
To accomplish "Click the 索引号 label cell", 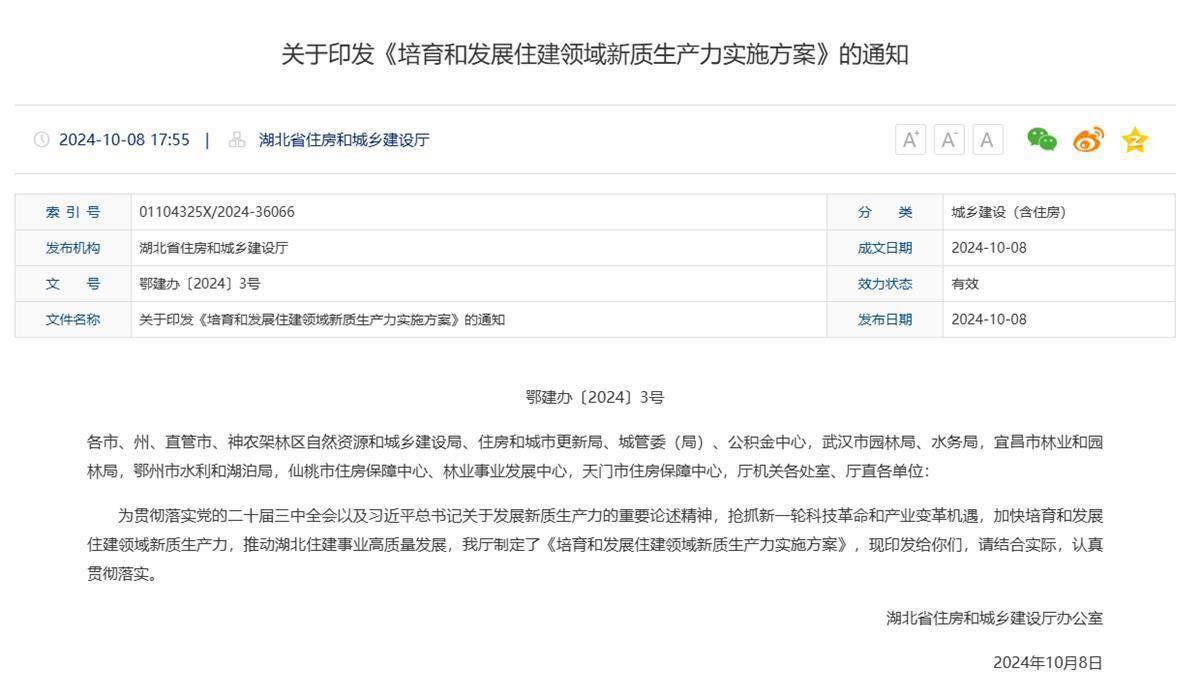I will pos(73,212).
